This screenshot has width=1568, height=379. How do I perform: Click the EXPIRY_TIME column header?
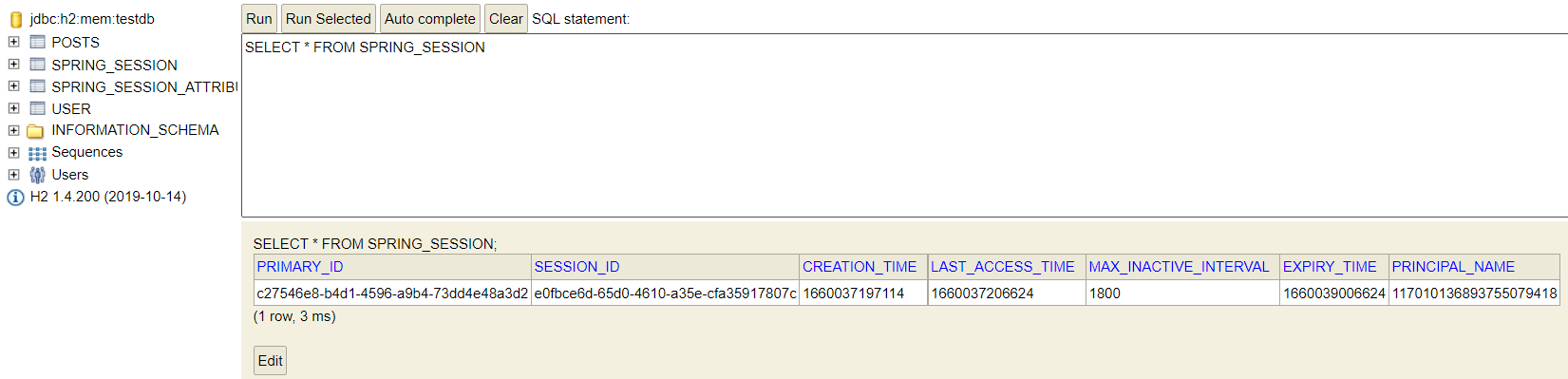1333,267
